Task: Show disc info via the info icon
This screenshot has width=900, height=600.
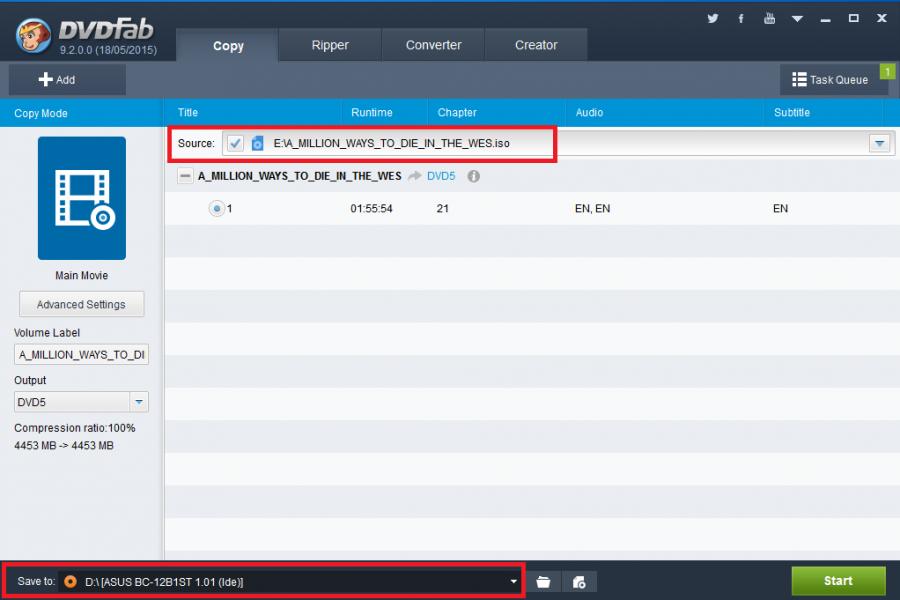Action: pos(474,176)
